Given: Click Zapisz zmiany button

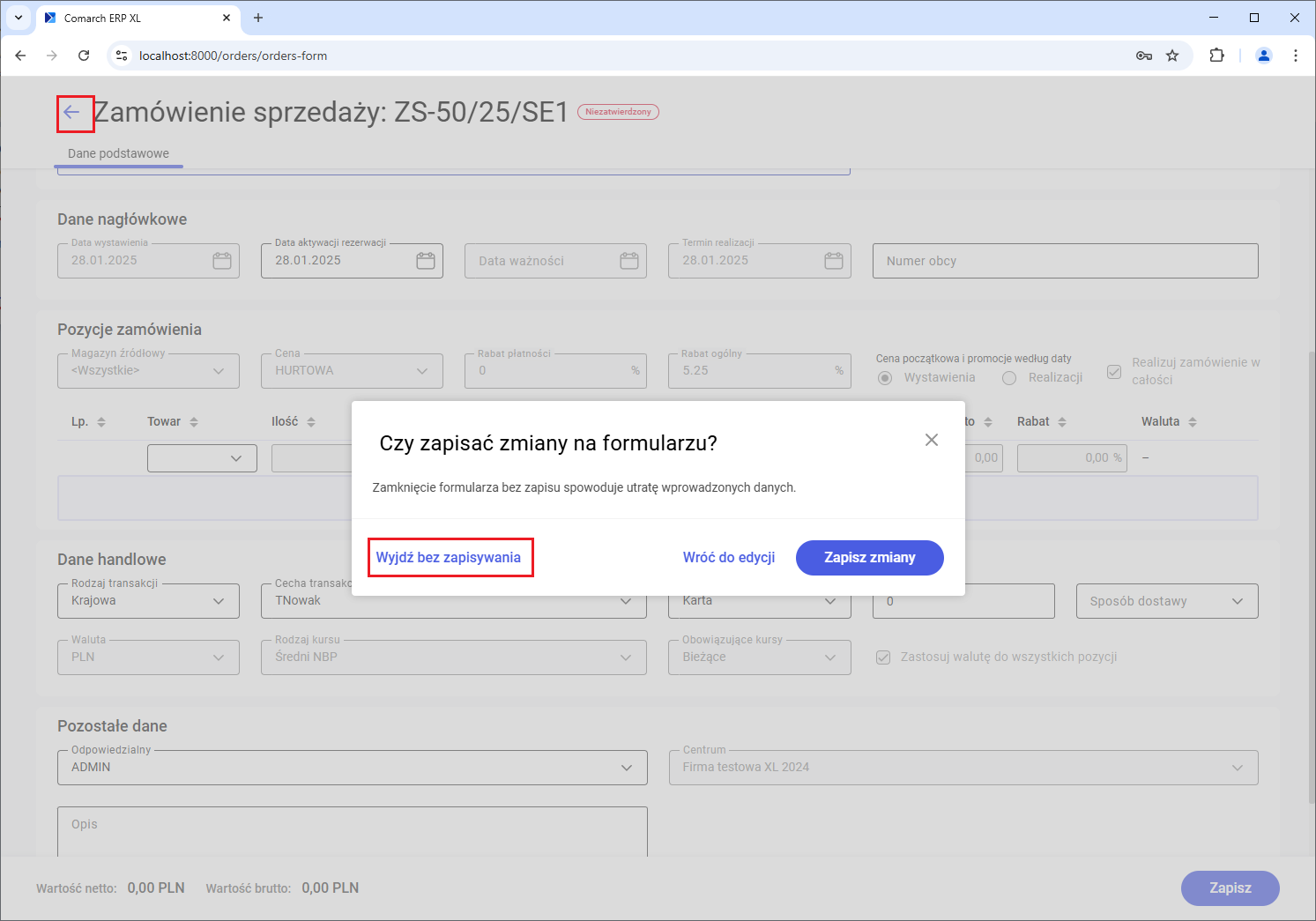Looking at the screenshot, I should point(870,558).
